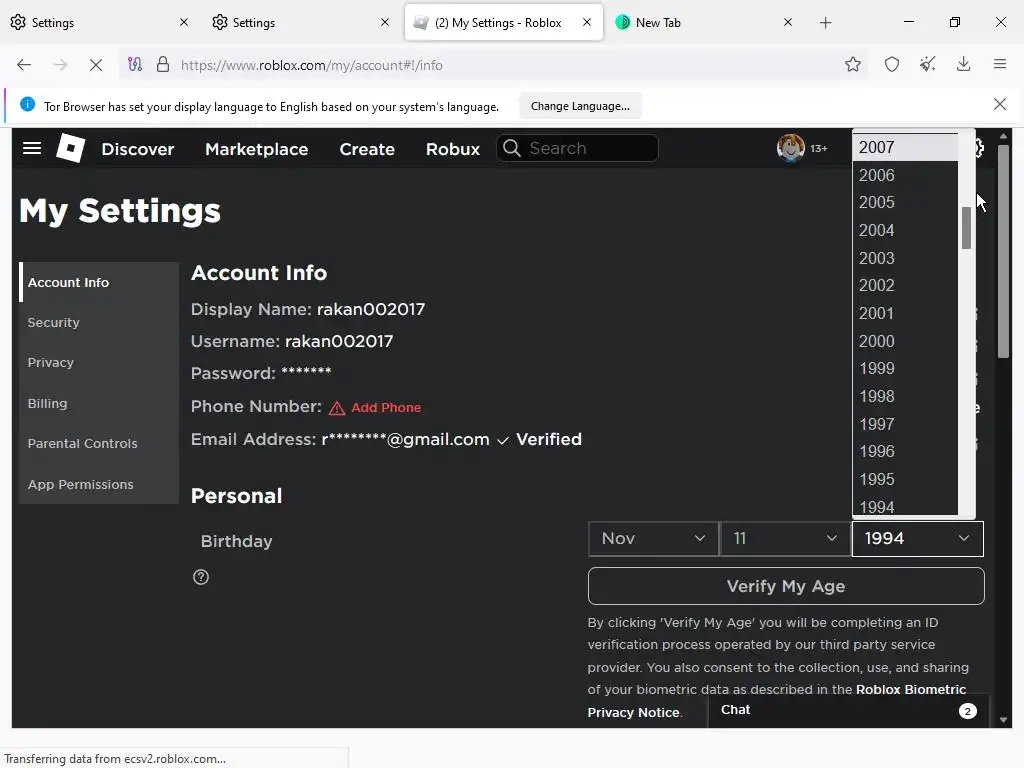
Task: Open Security settings section
Action: 99,323
